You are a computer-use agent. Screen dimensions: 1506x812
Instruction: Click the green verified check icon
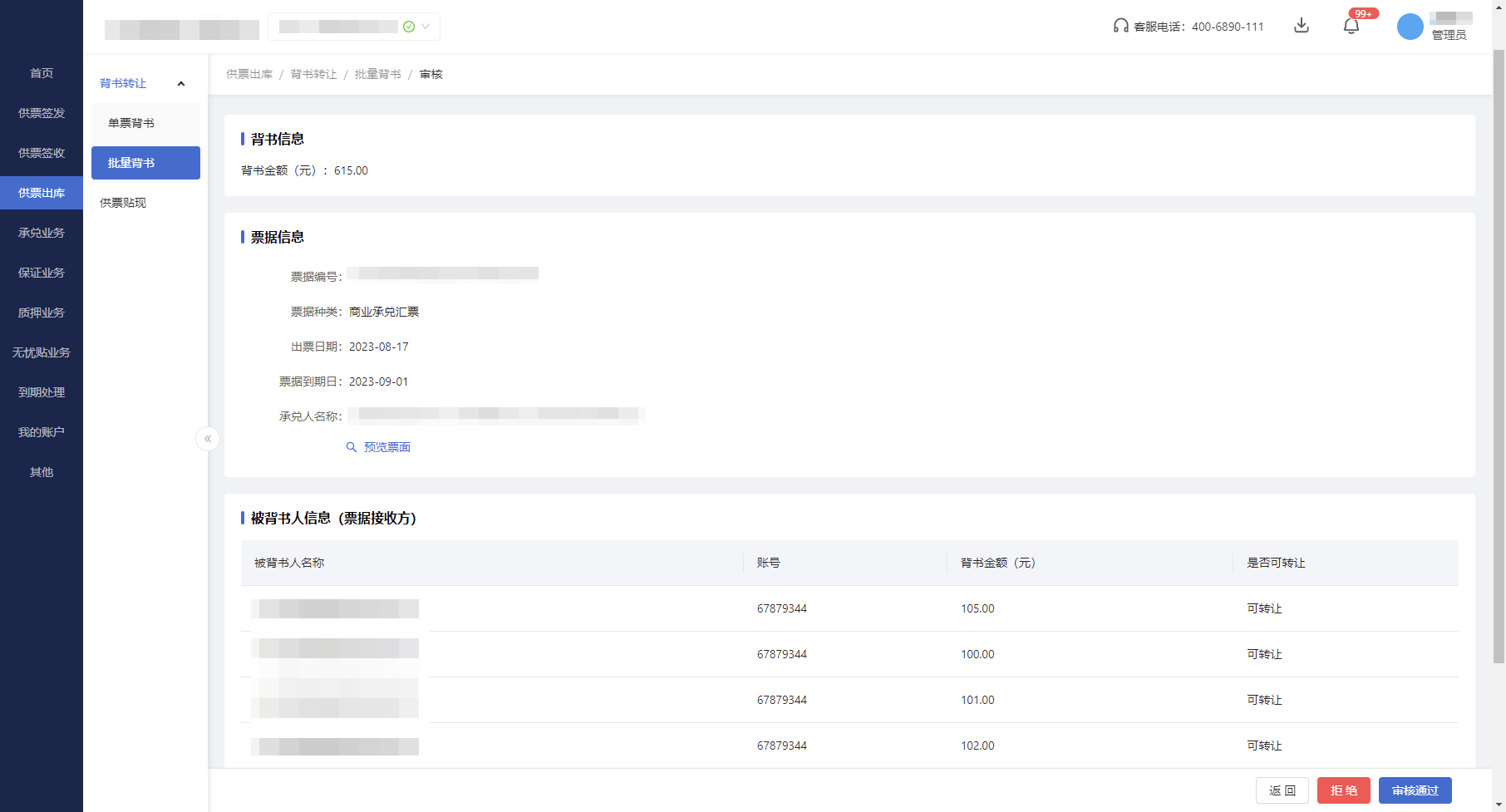[409, 27]
